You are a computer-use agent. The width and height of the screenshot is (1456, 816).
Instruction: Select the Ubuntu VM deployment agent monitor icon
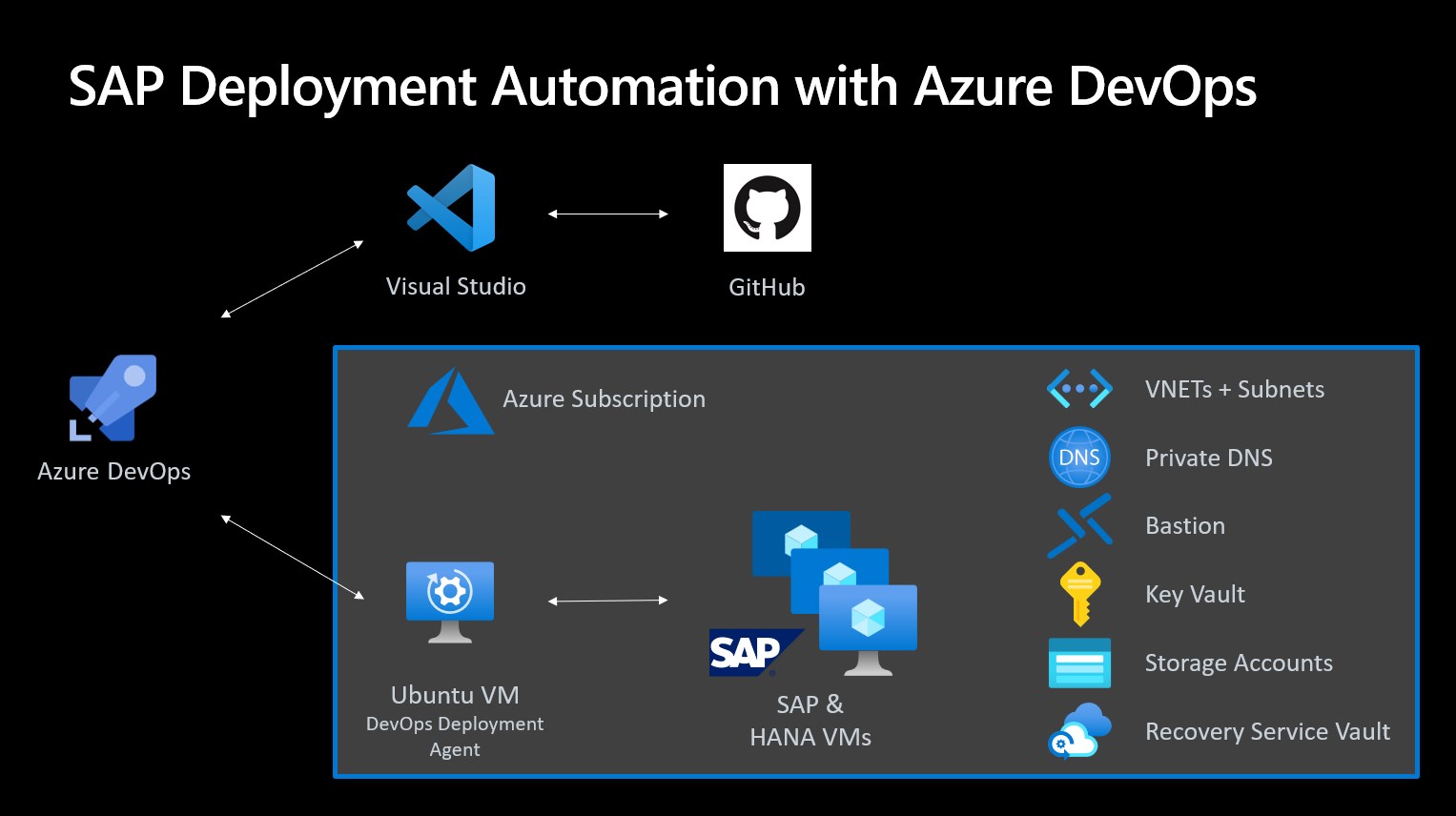pyautogui.click(x=450, y=602)
